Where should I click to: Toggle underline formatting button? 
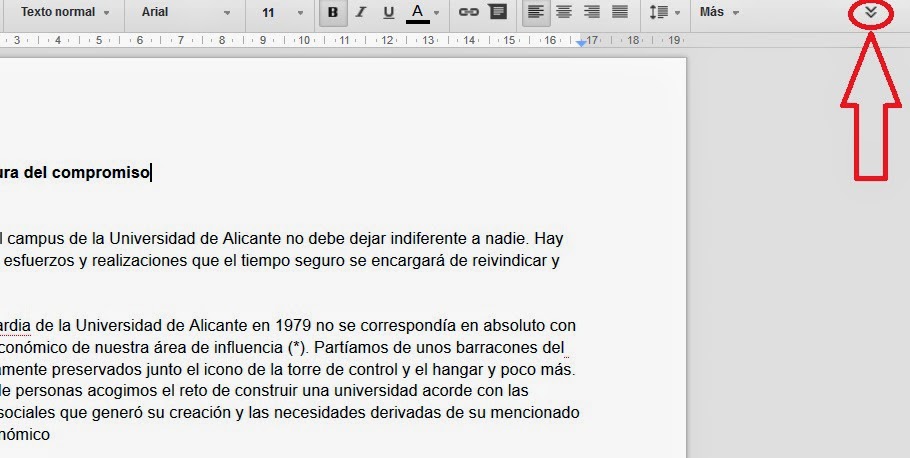(x=389, y=13)
